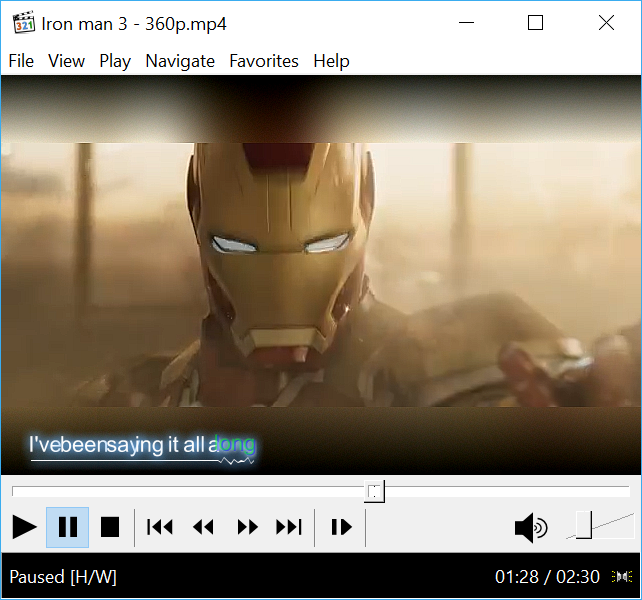Click the Media Player Classic title bar icon

coord(23,23)
